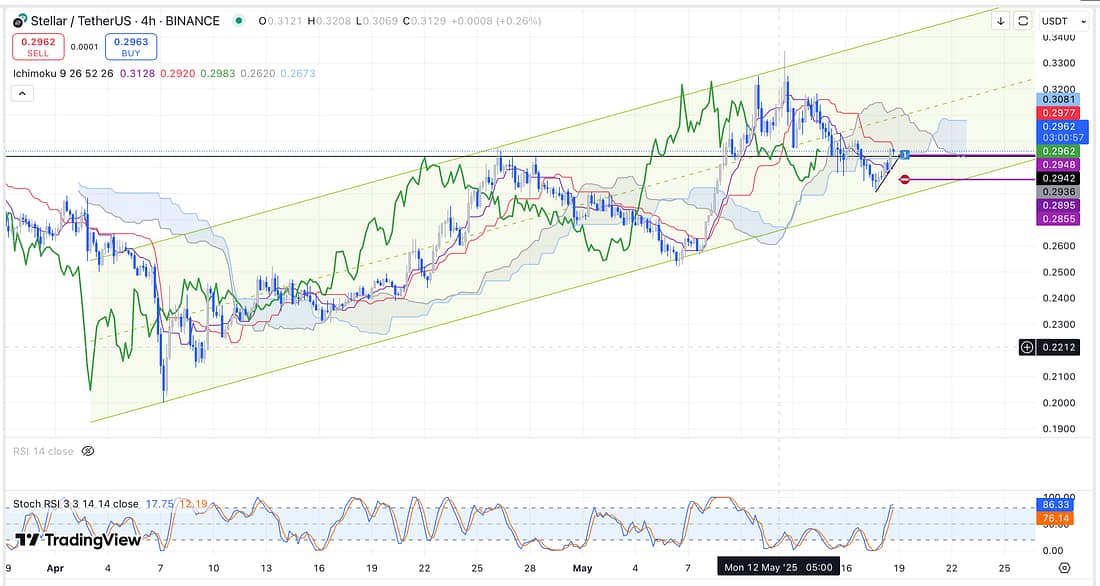Click the down arrow button near USDT

[x=1001, y=21]
